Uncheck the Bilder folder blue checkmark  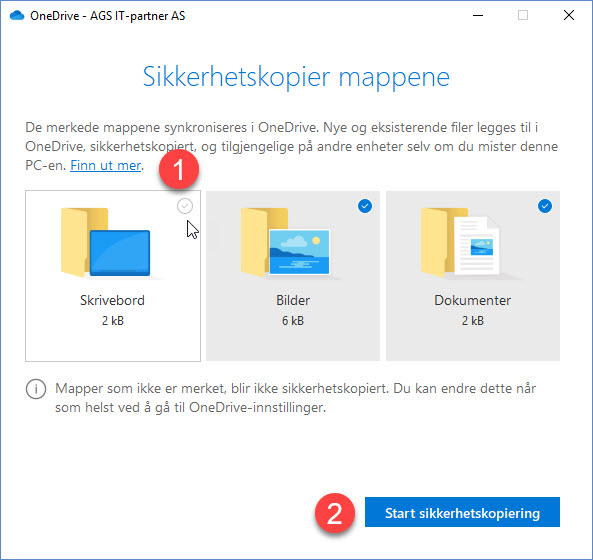(365, 206)
